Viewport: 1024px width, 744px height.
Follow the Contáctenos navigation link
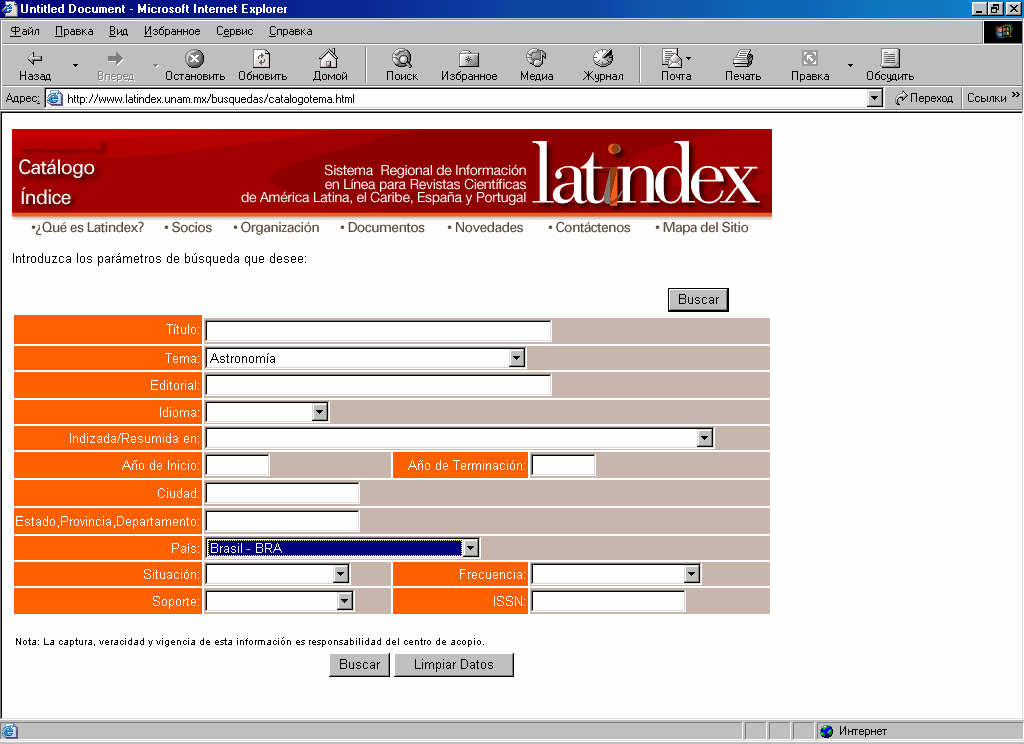point(592,228)
